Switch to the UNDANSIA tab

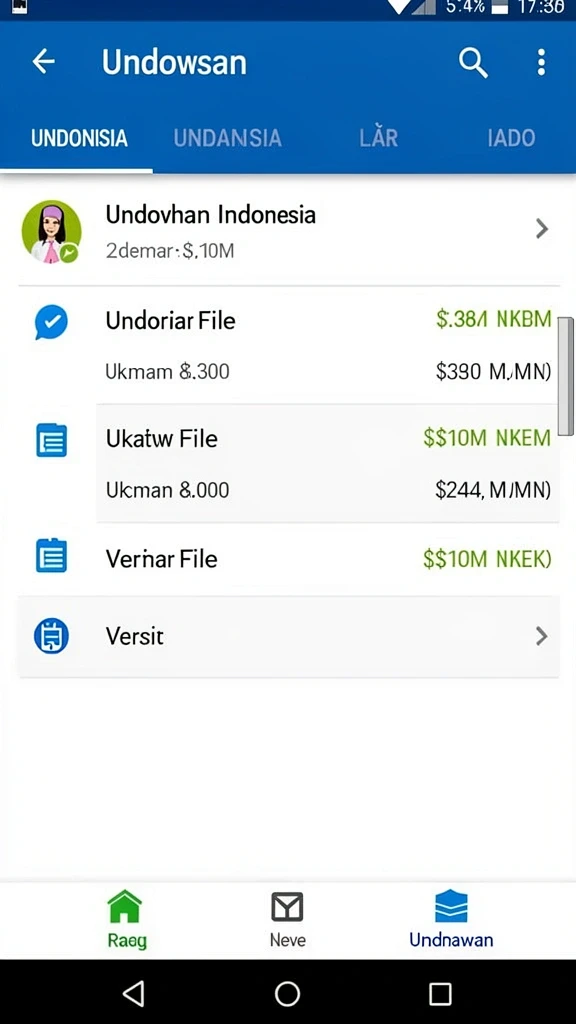point(227,138)
